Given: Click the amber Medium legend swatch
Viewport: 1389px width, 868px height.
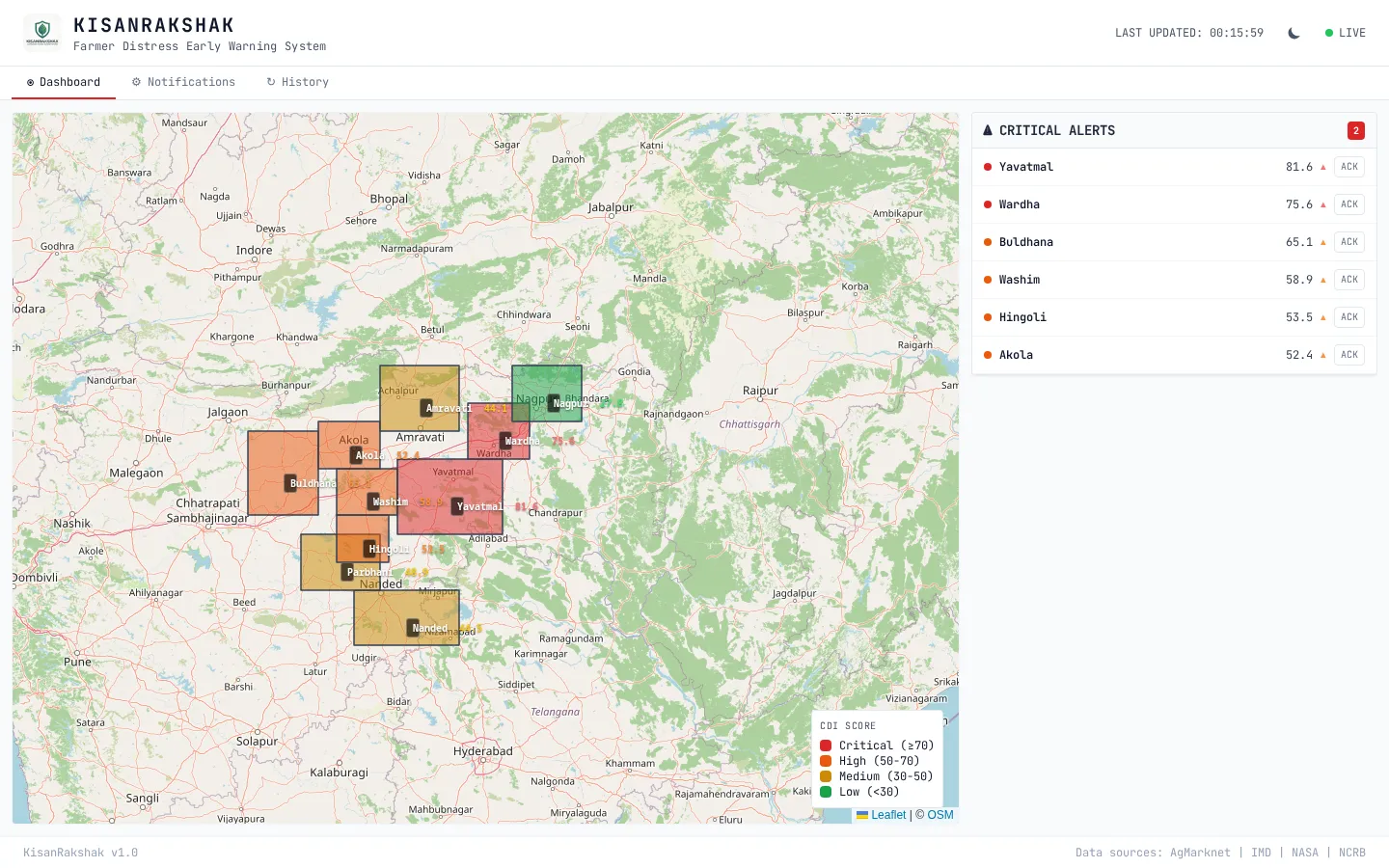Looking at the screenshot, I should tap(826, 776).
